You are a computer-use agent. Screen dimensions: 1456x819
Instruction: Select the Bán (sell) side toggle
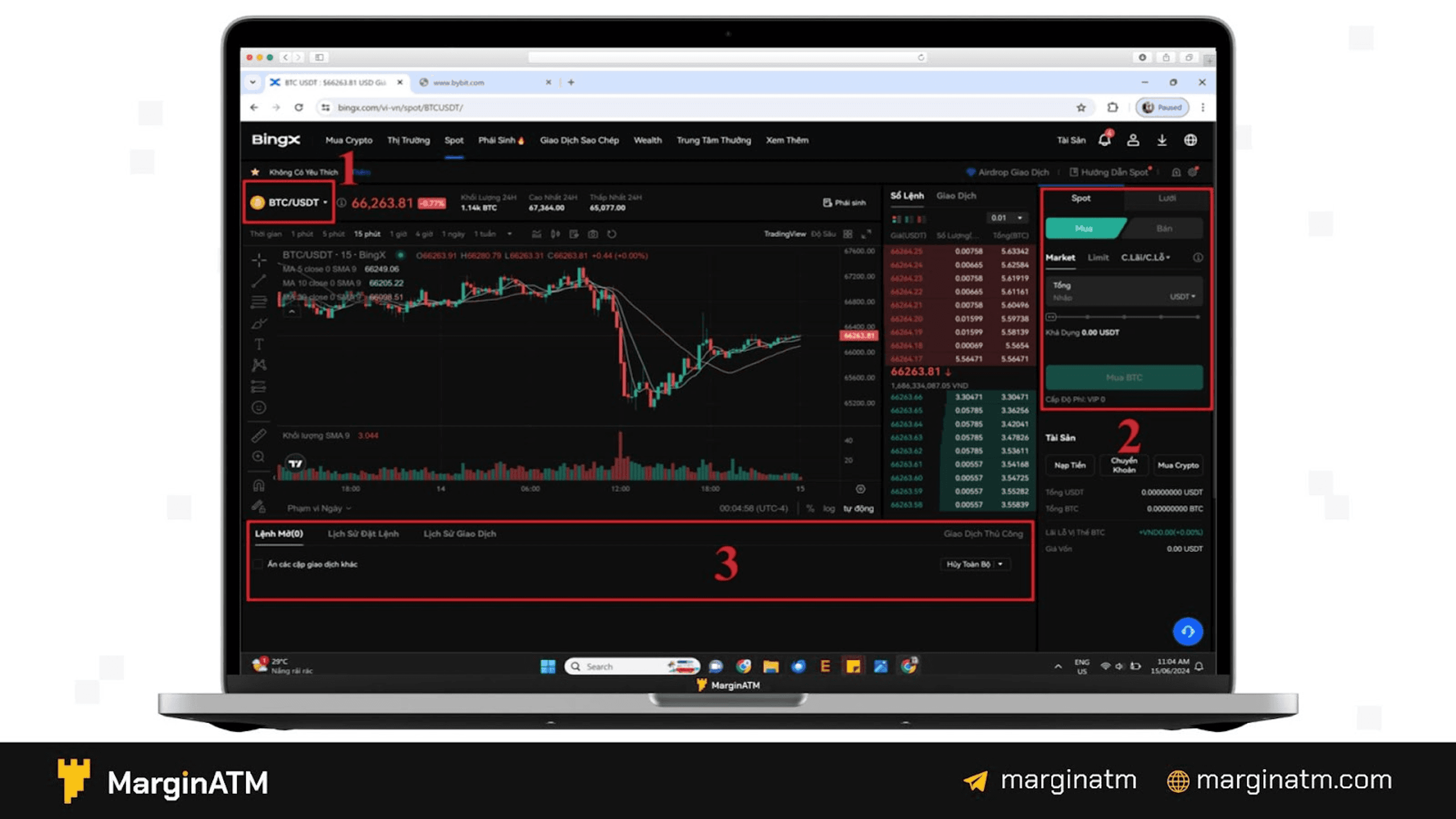(x=1164, y=229)
